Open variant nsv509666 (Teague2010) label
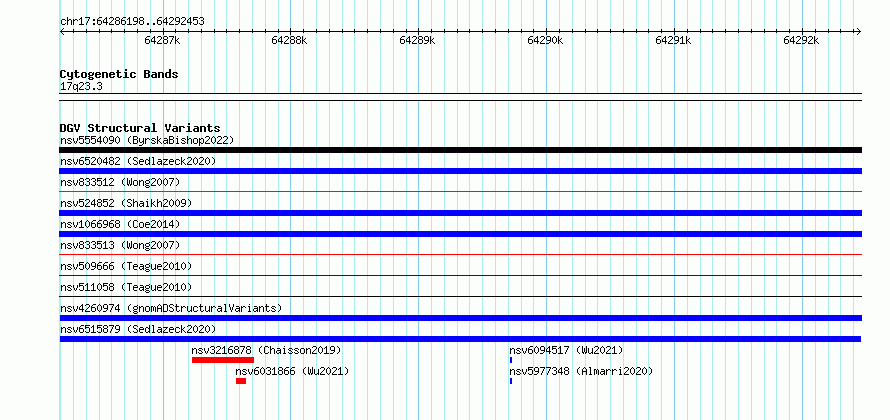The width and height of the screenshot is (890, 420). tap(126, 266)
